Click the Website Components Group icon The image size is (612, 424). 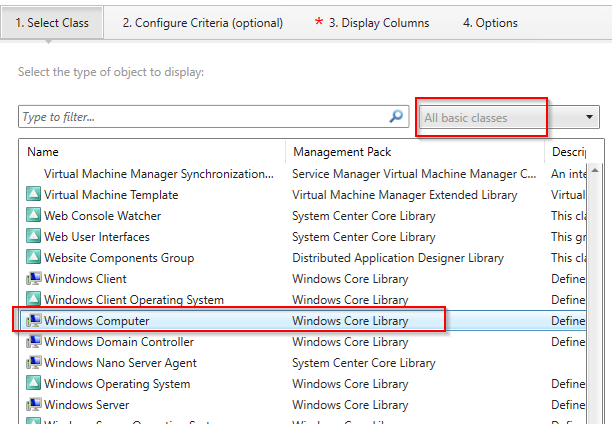coord(33,257)
